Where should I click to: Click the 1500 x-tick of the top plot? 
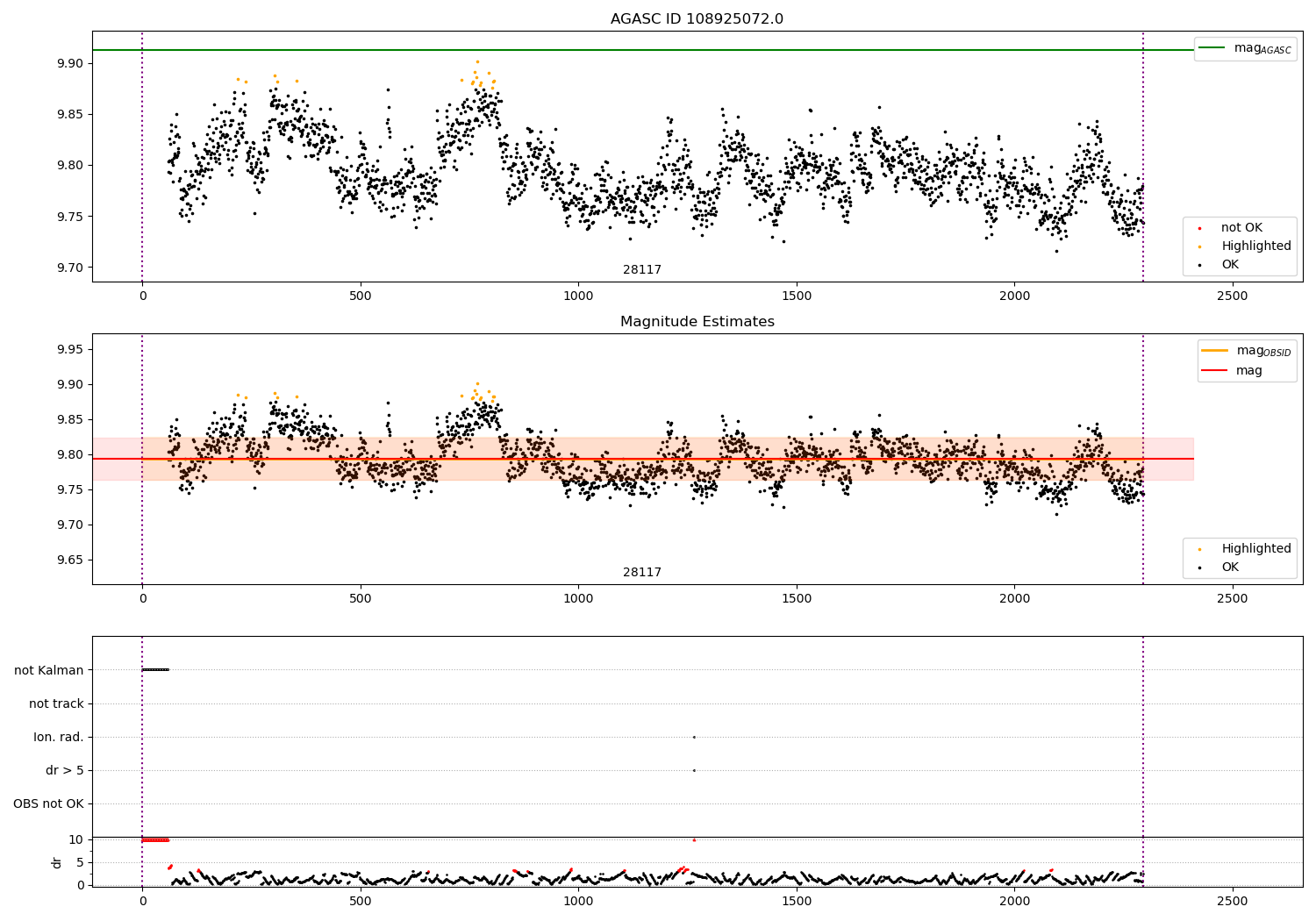point(797,296)
